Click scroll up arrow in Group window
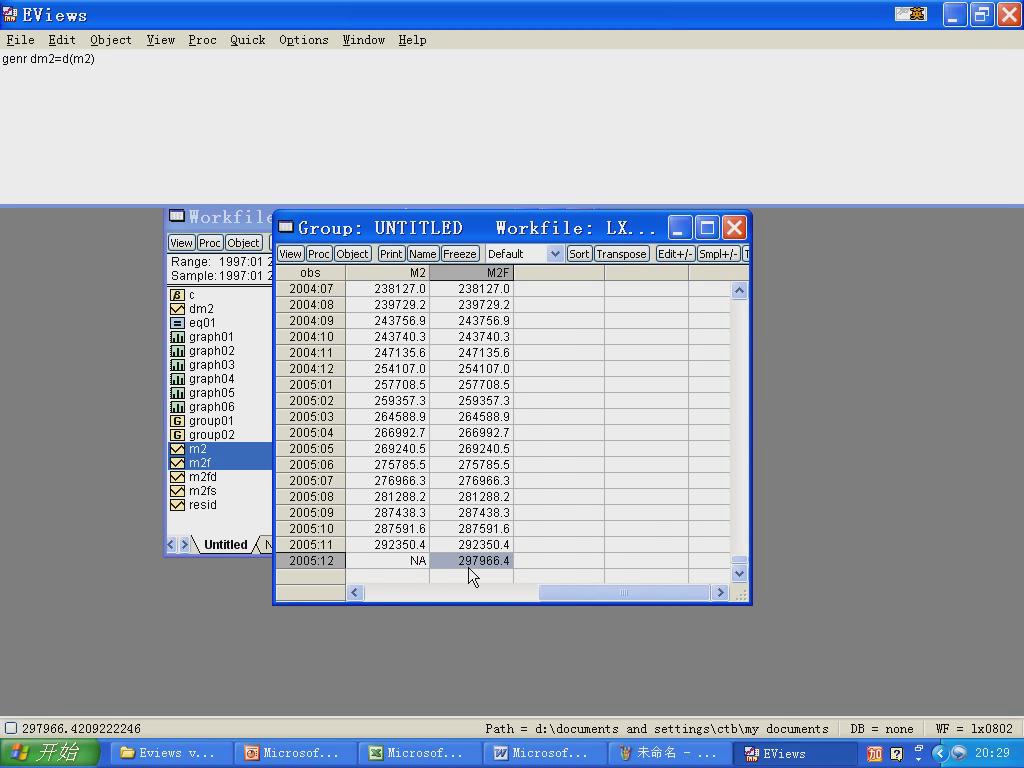The image size is (1024, 768). tap(739, 290)
